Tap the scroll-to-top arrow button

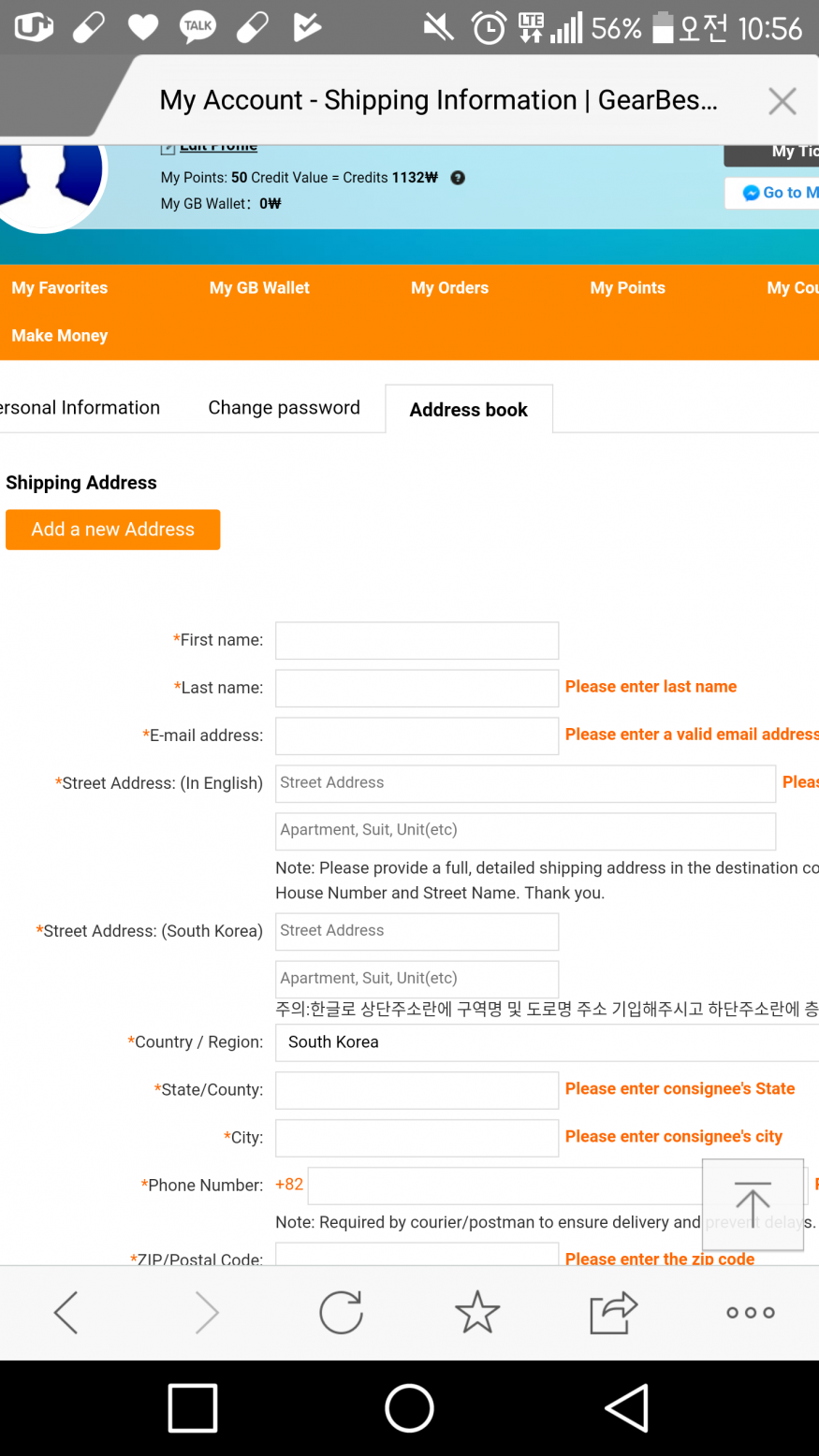(x=753, y=1203)
